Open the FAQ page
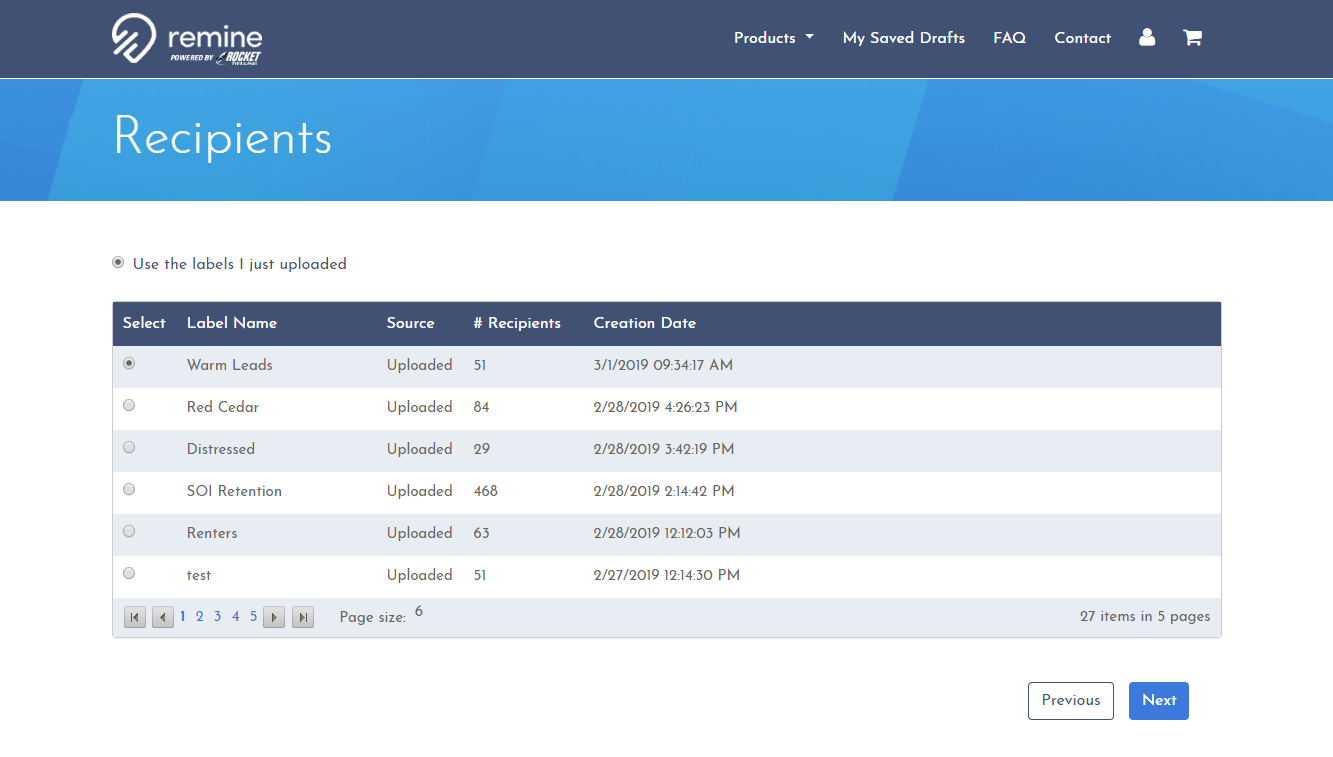Viewport: 1333px width, 757px height. [1009, 37]
